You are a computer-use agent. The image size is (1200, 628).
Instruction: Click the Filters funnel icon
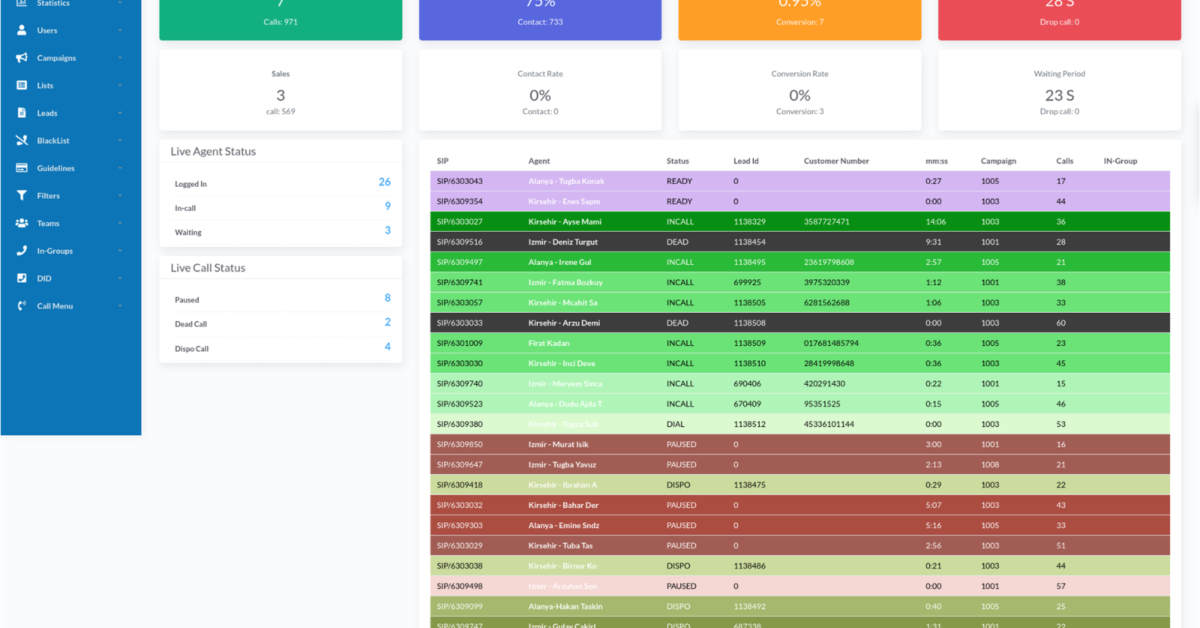click(x=22, y=196)
